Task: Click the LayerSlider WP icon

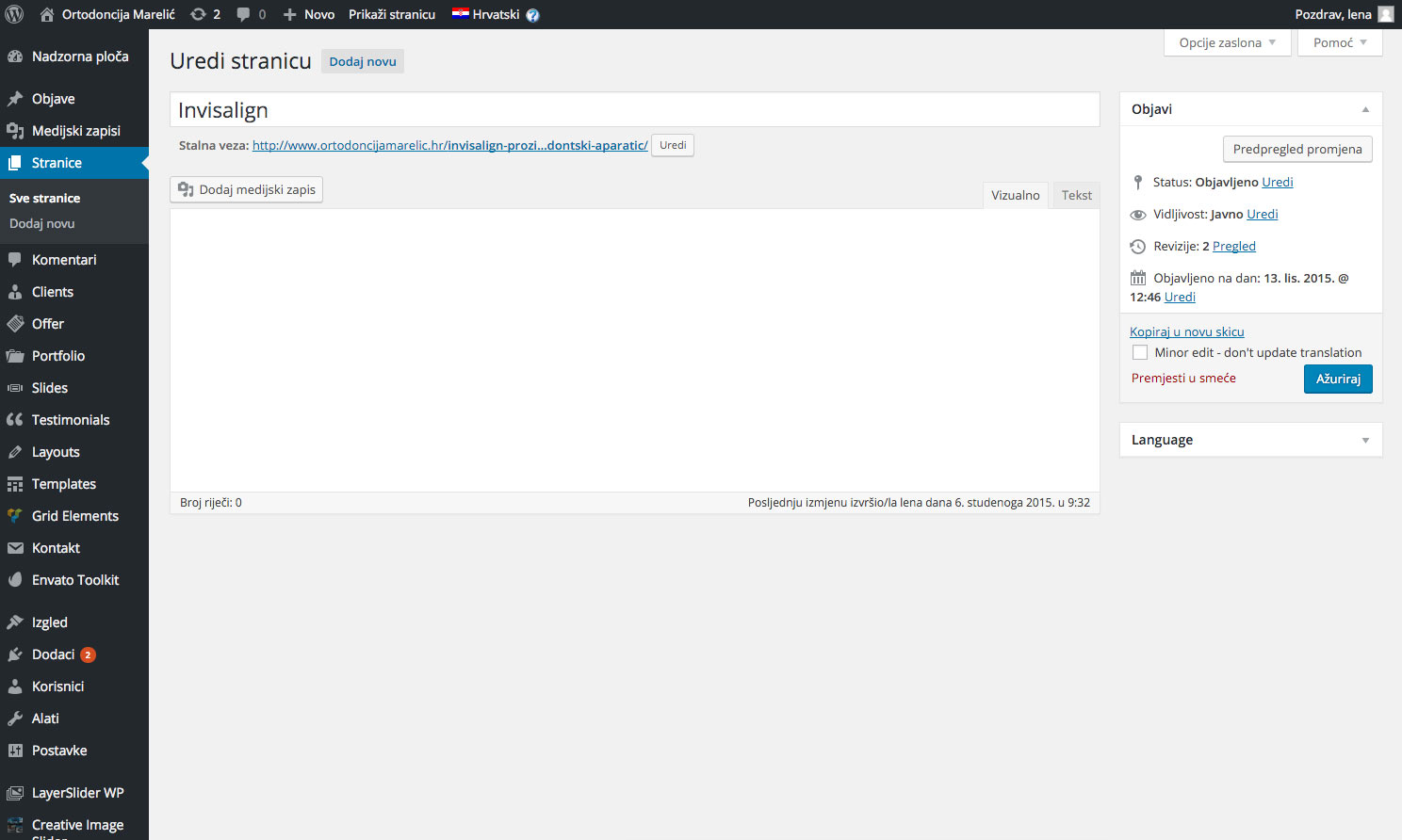Action: (x=15, y=793)
